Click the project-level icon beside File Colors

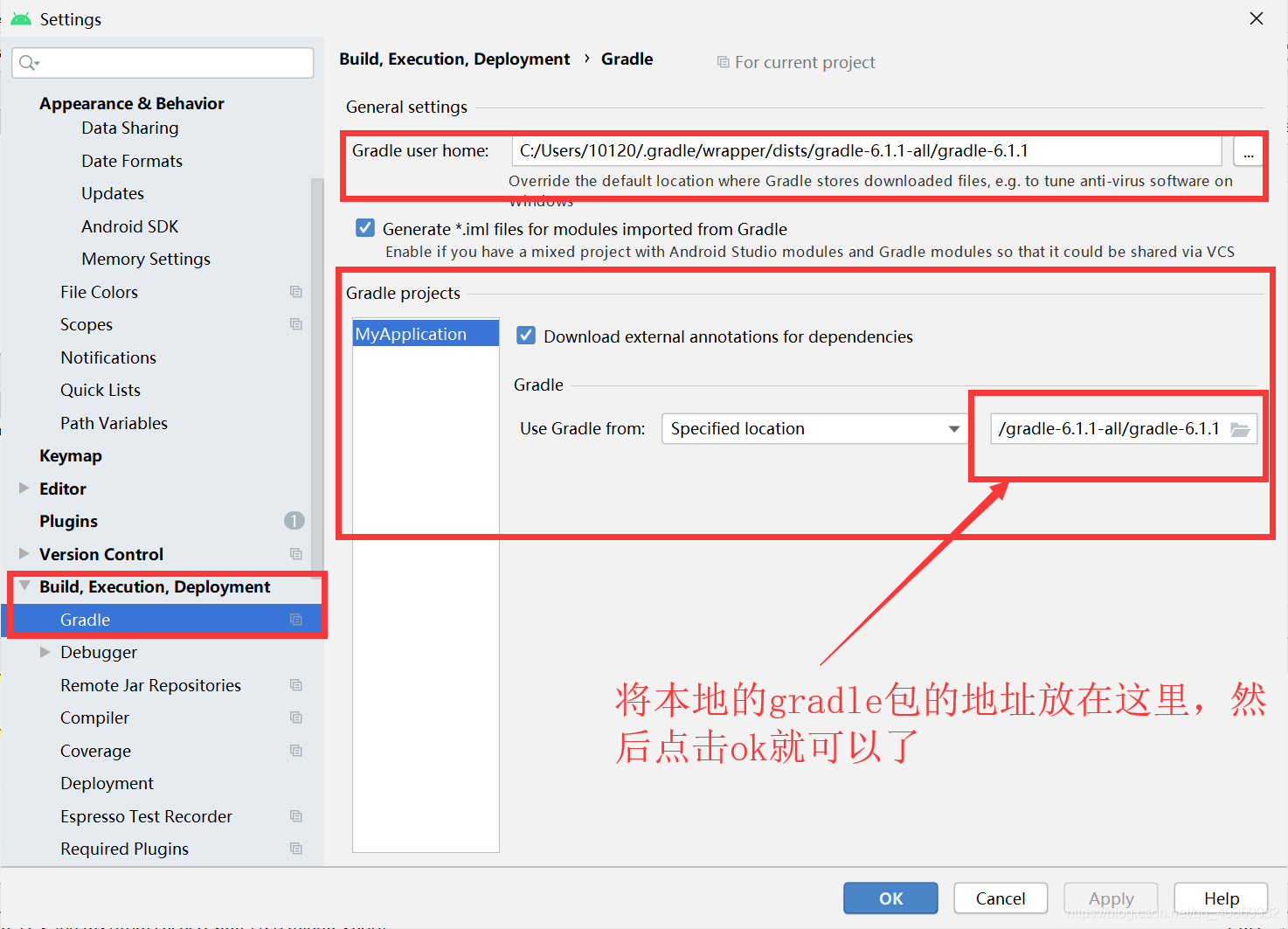coord(296,292)
